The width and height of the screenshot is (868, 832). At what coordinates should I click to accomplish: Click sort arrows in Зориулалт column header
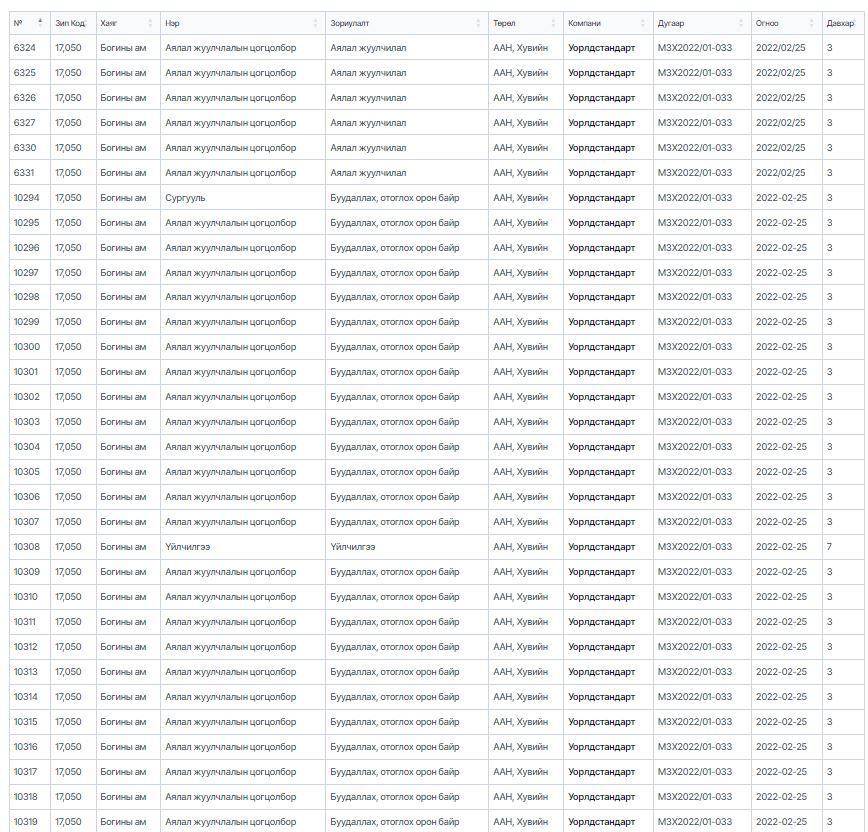click(x=479, y=23)
